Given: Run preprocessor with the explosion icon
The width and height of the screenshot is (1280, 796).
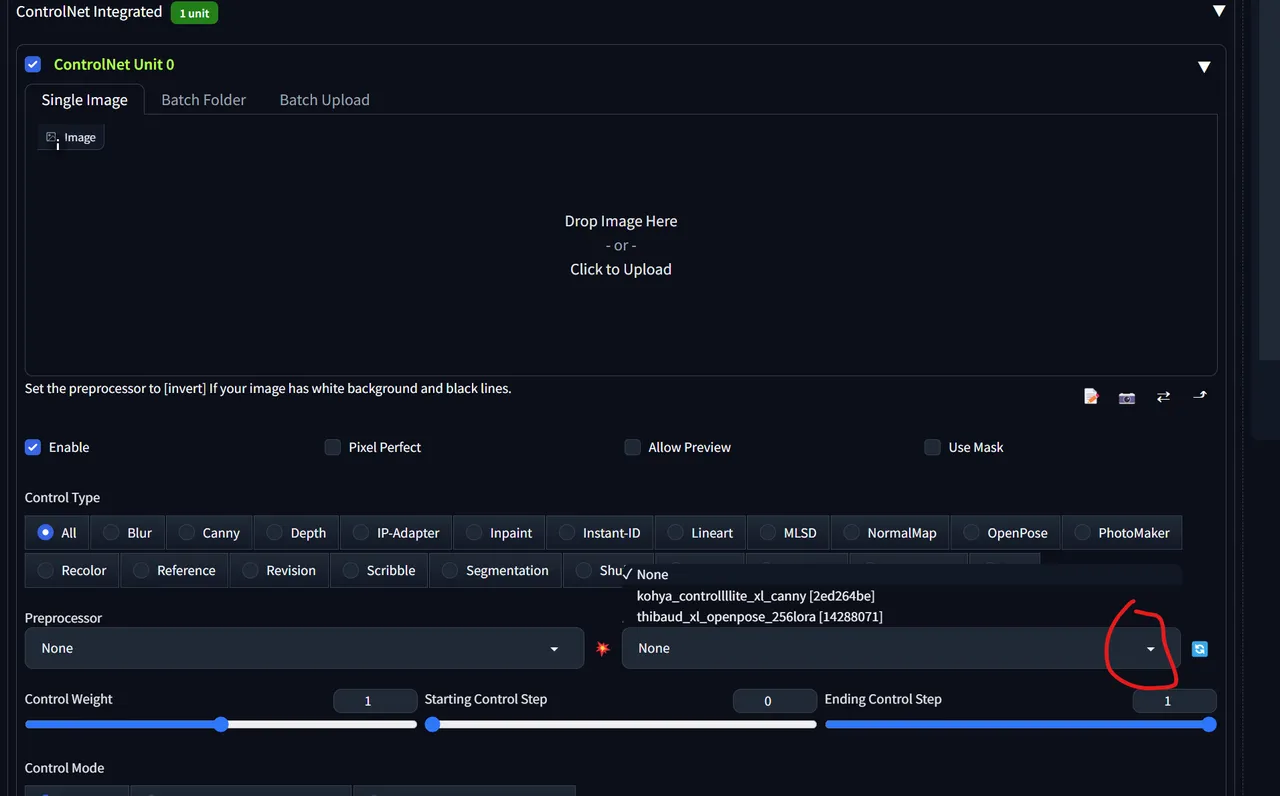Looking at the screenshot, I should coord(603,649).
